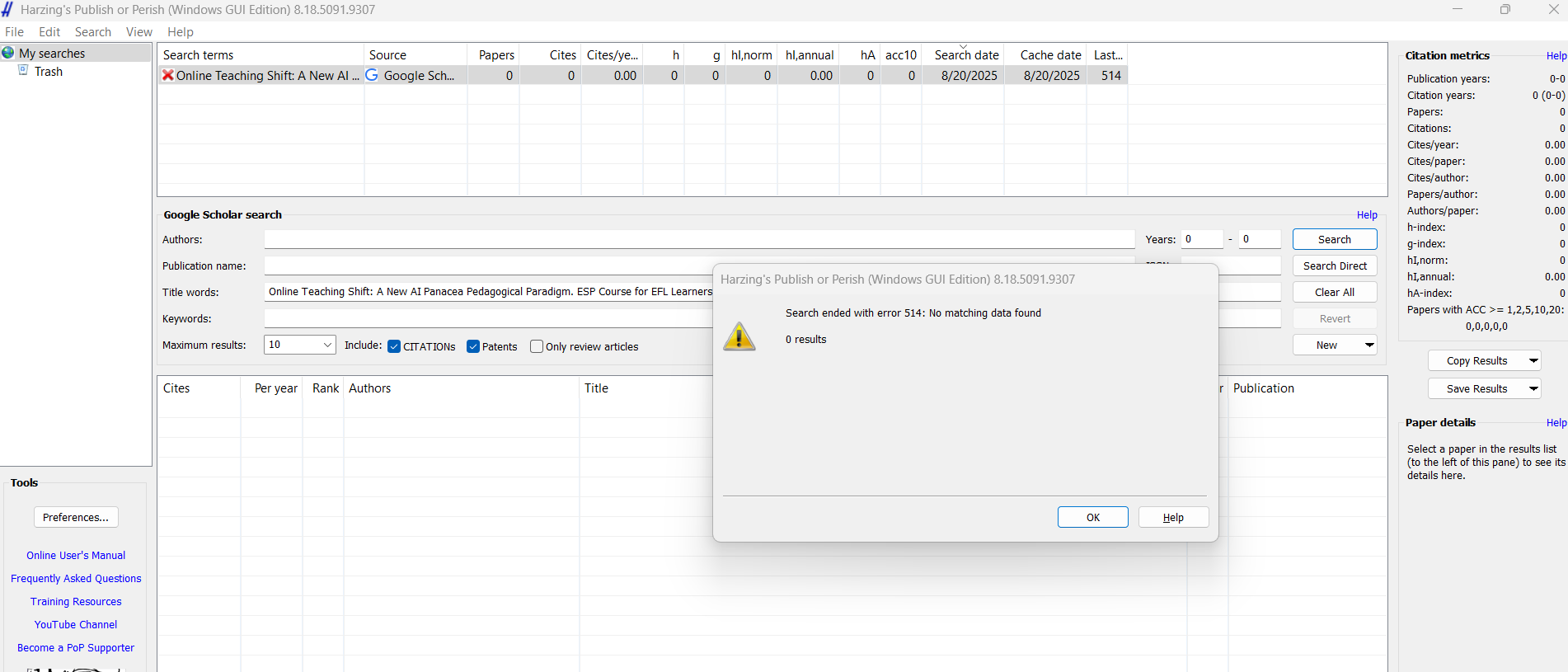Viewport: 1568px width, 672px height.
Task: Click the starting Years input field
Action: click(1202, 239)
